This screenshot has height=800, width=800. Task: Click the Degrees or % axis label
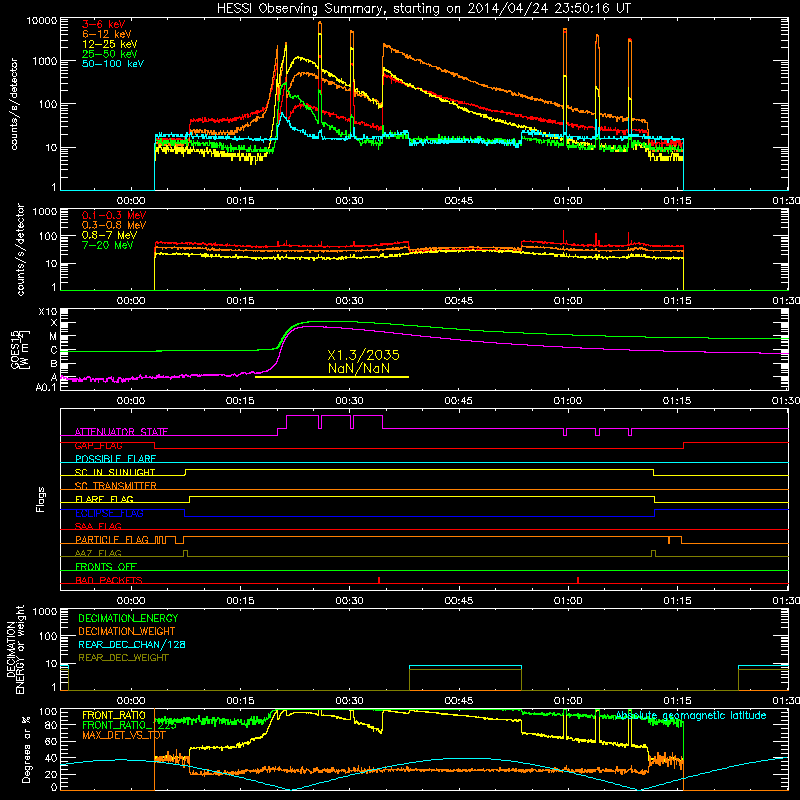[x=26, y=749]
